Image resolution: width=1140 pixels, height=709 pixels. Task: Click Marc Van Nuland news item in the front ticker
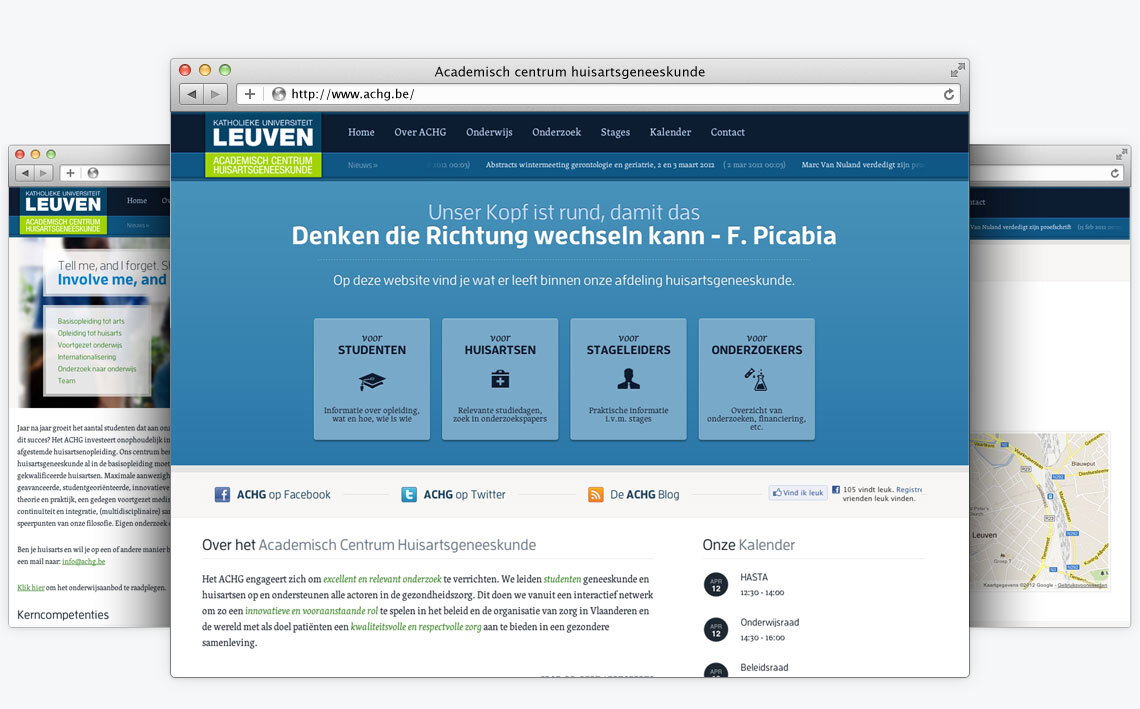point(863,165)
